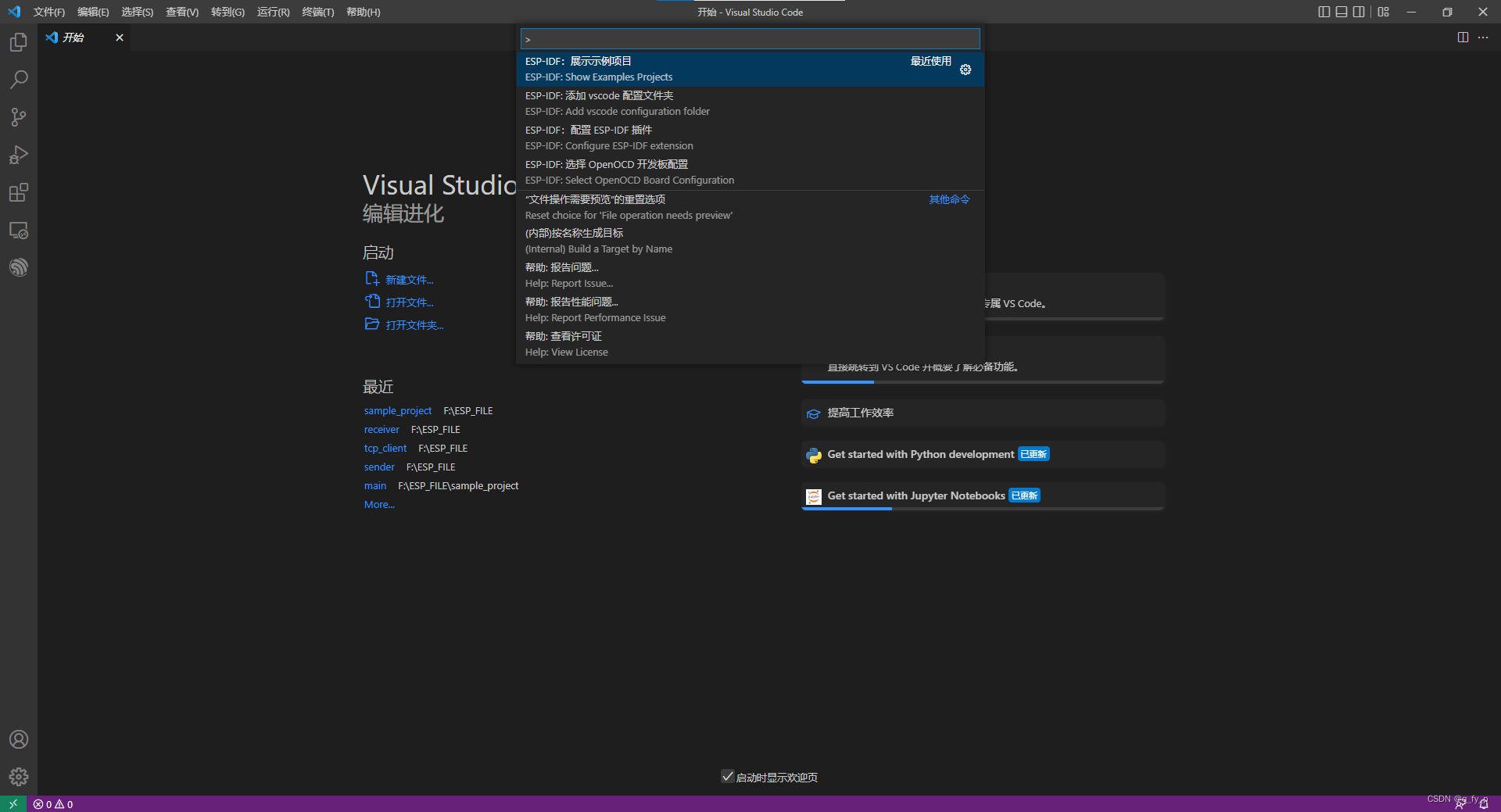Open the 提高工作效率 walkthrough card

983,413
